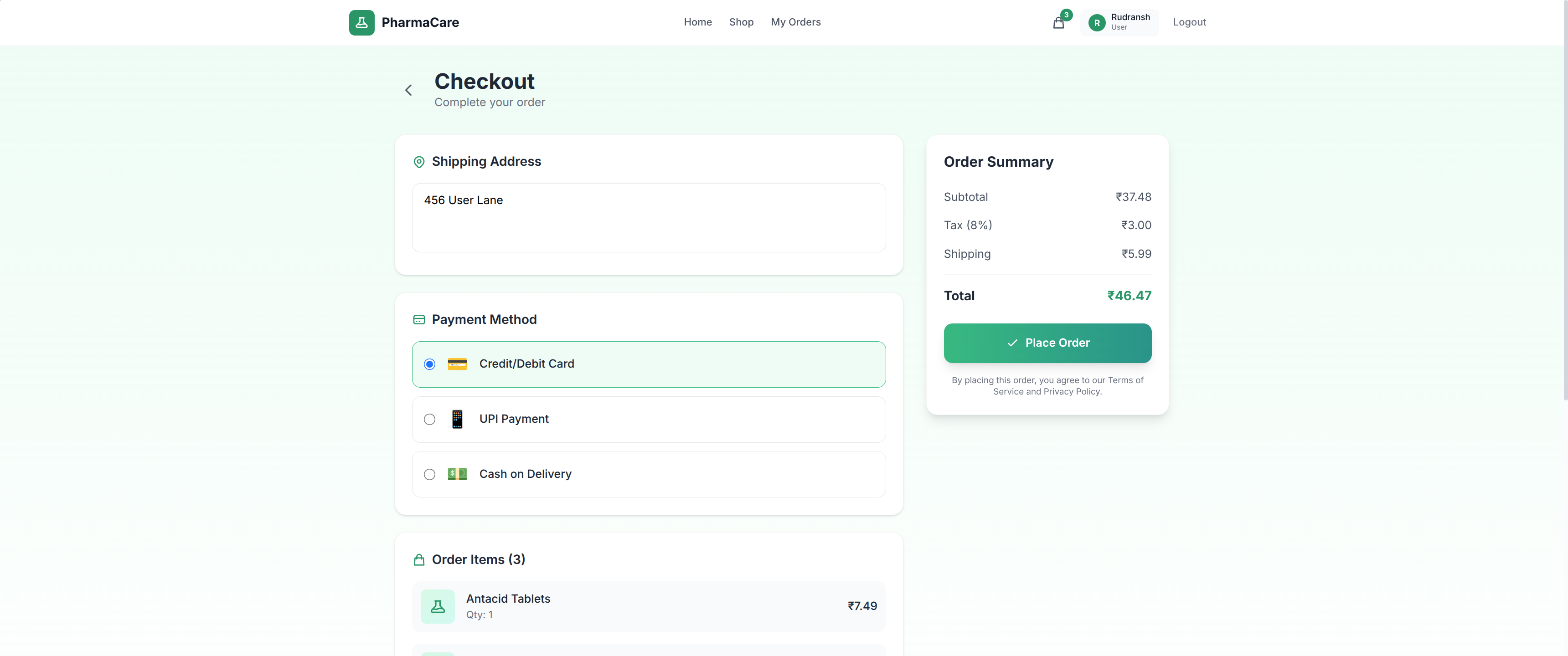Click the Place Order button

(x=1047, y=343)
